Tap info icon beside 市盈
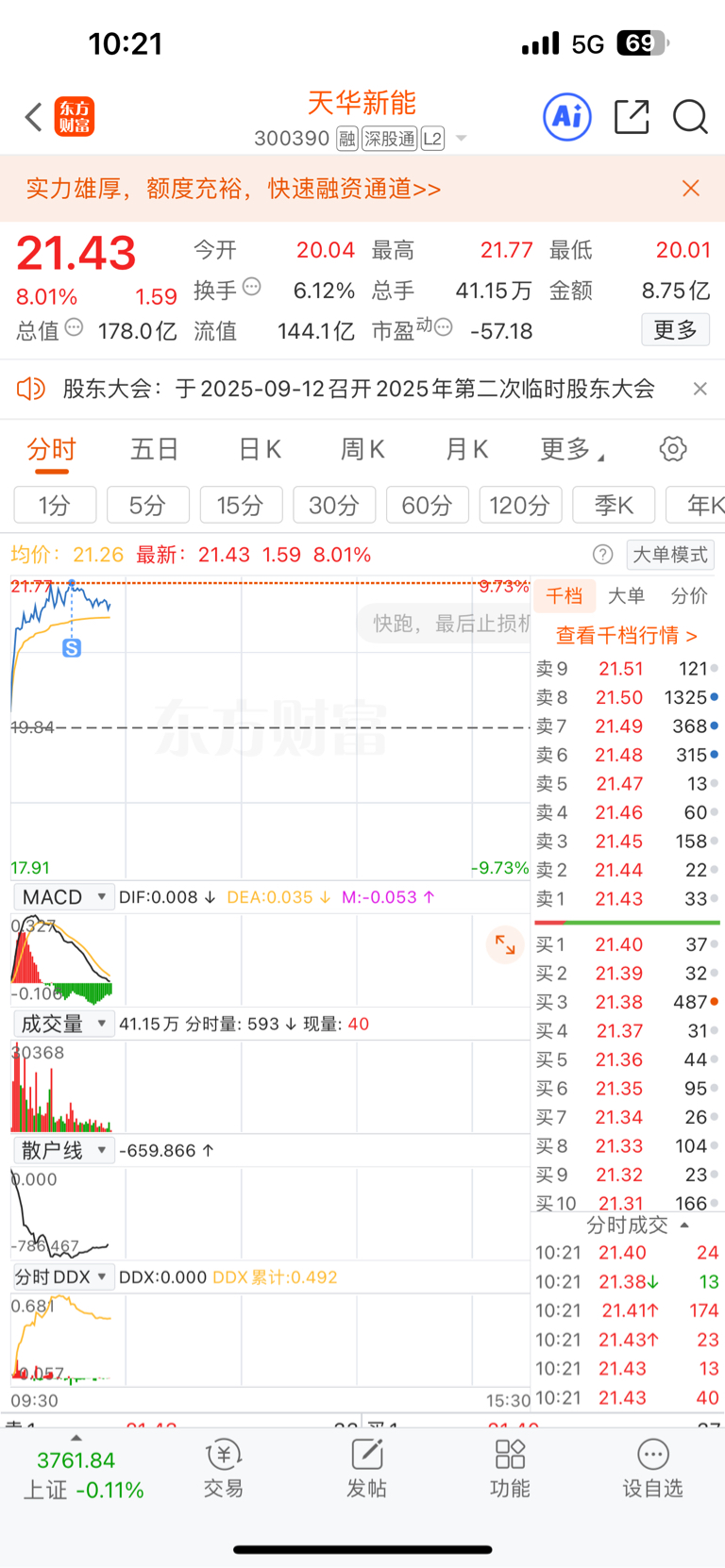This screenshot has width=725, height=1568. point(443,327)
